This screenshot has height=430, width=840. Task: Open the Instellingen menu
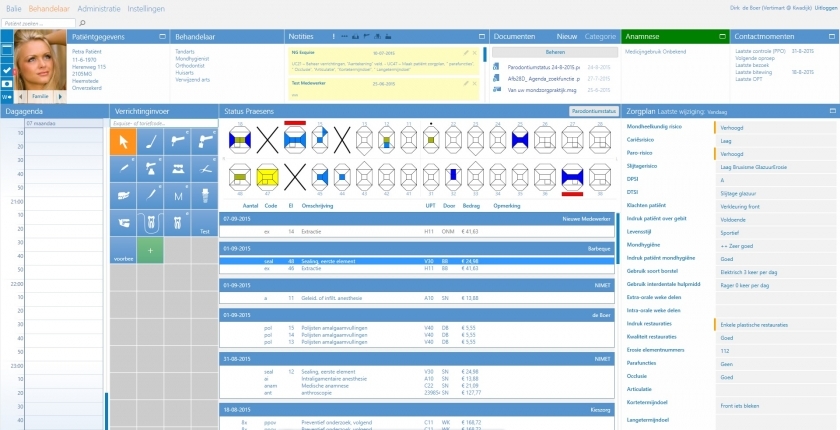pos(147,7)
